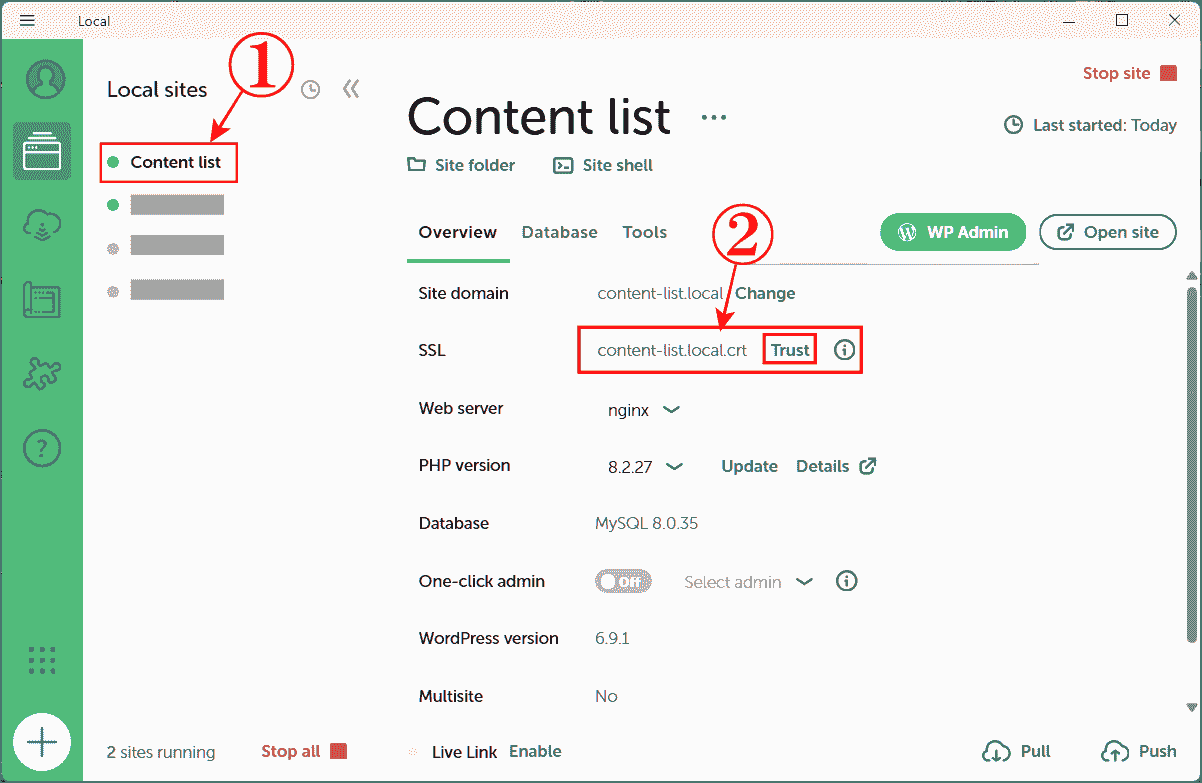Click the plus icon to add site
This screenshot has width=1202, height=783.
(x=42, y=742)
